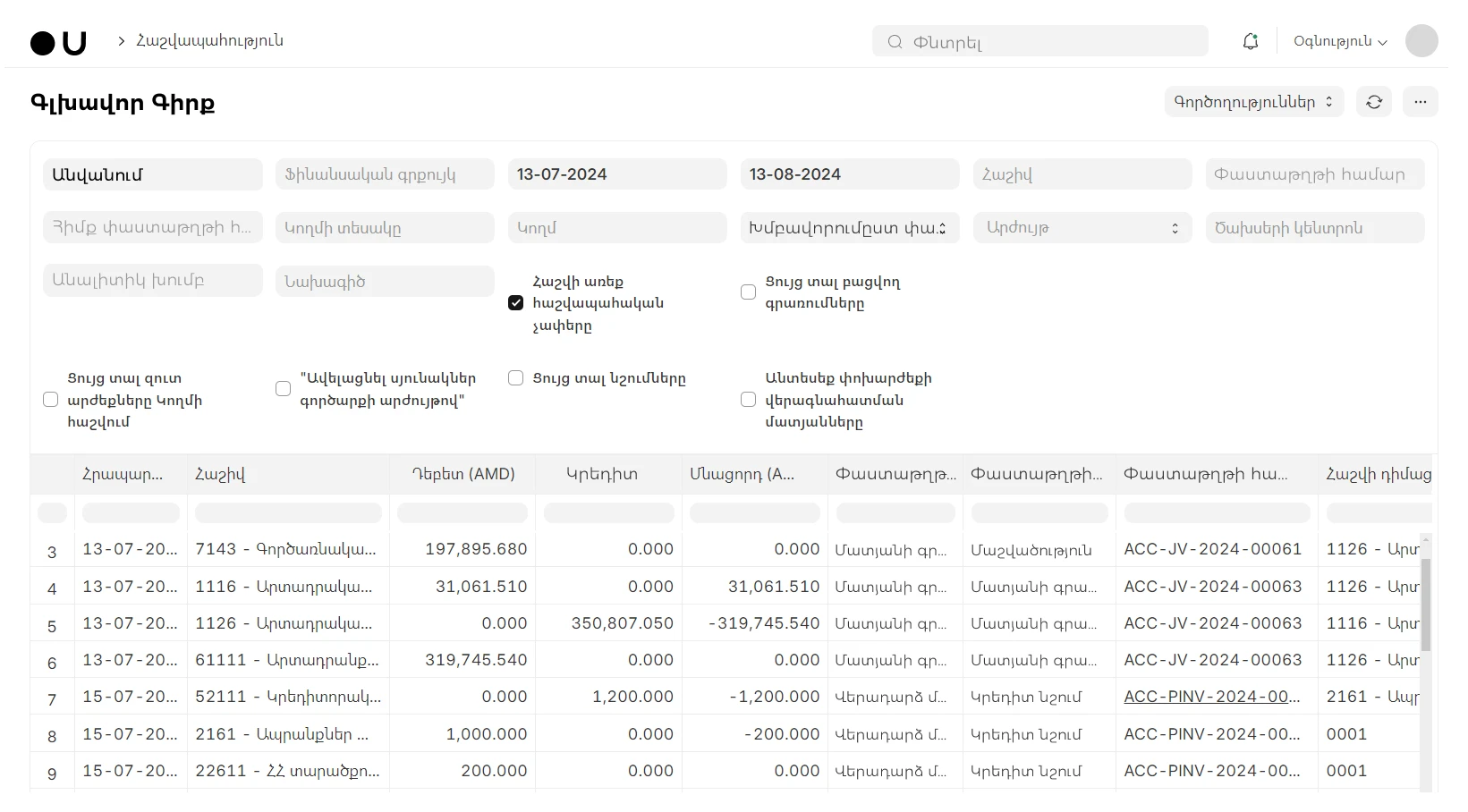1468x812 pixels.
Task: Click the Հիմք փաստաթղթի filter field
Action: tap(153, 228)
